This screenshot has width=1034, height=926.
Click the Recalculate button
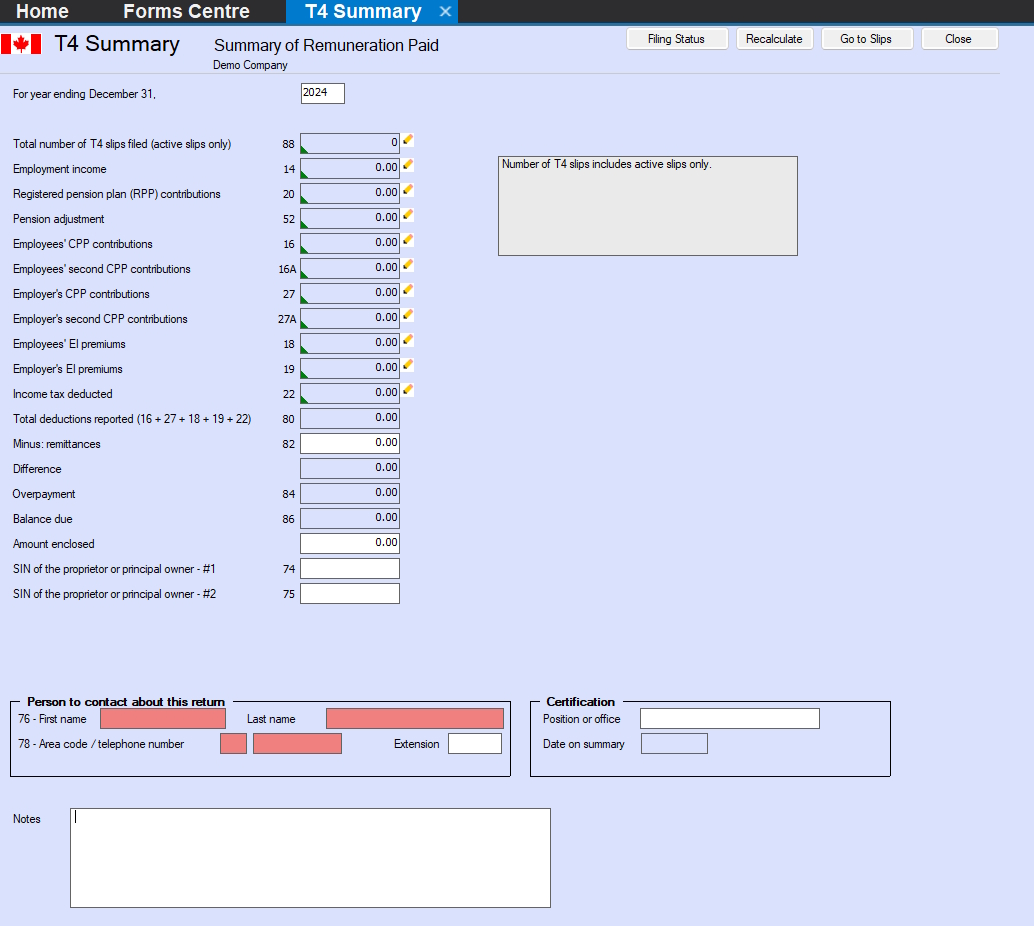(x=774, y=39)
